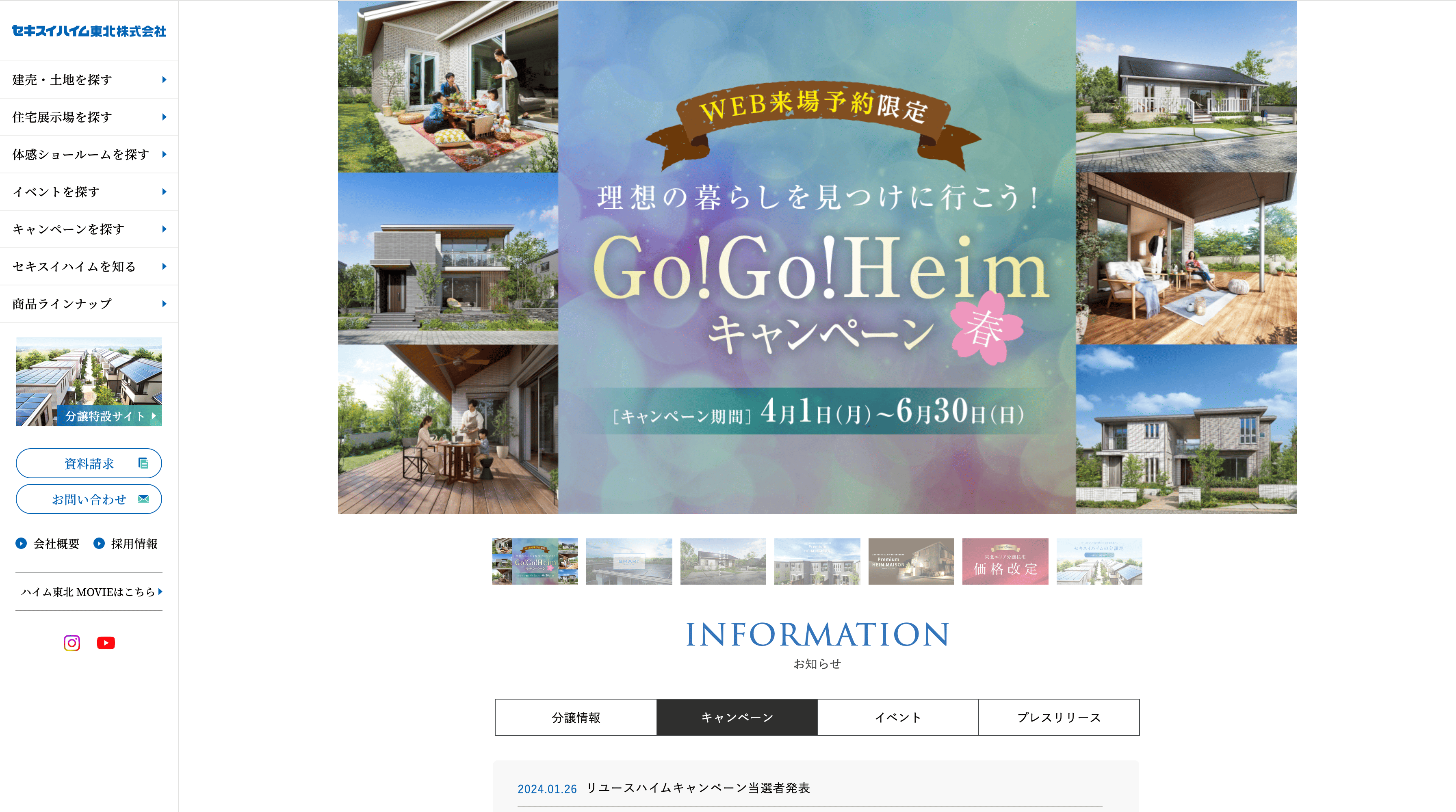Click the blue circle arrow beside 会社概要
The height and width of the screenshot is (812, 1456).
click(21, 543)
